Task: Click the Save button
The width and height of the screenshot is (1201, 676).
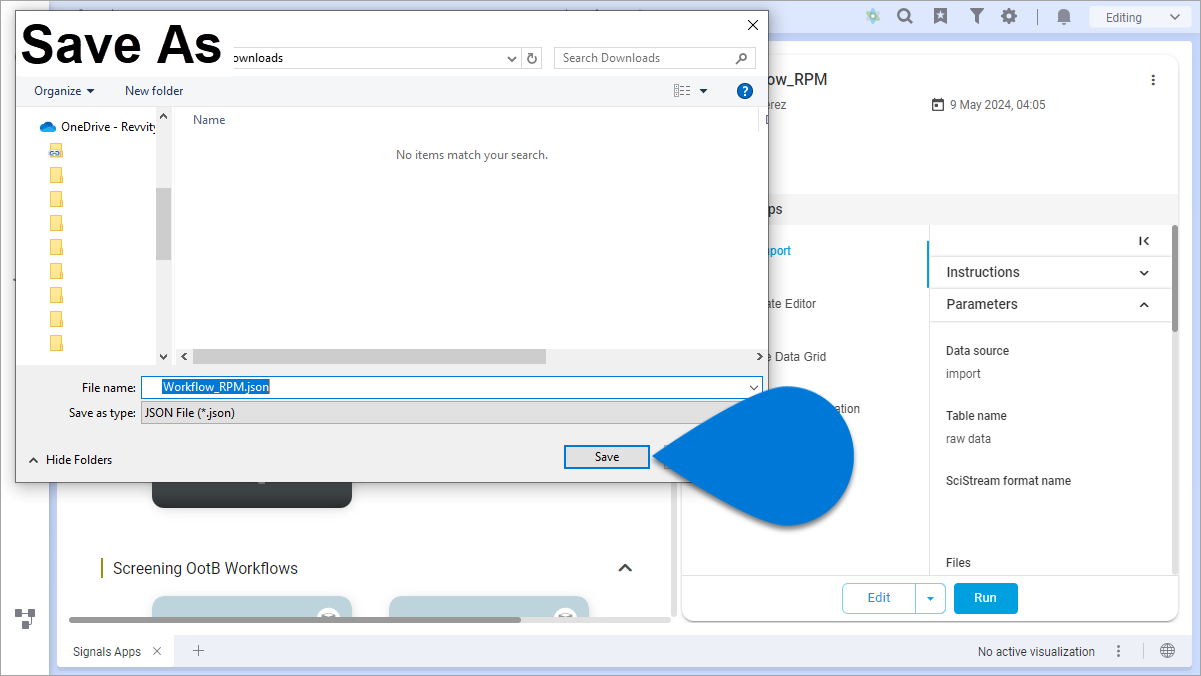Action: (607, 457)
